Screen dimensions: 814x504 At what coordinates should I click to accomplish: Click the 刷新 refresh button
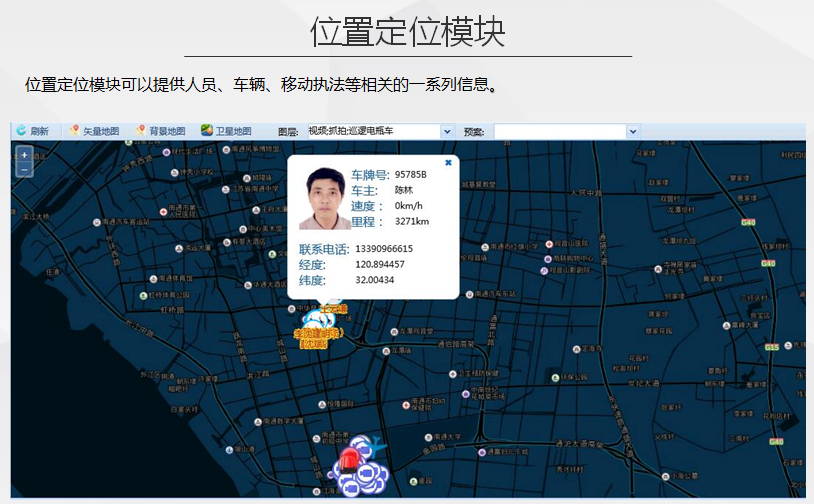point(32,131)
